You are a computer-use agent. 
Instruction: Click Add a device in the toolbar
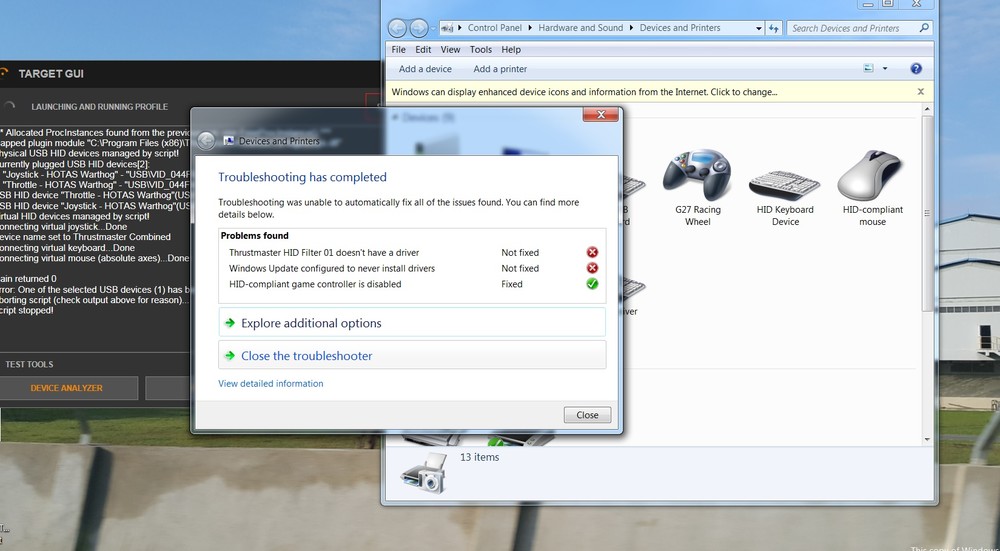[x=425, y=69]
